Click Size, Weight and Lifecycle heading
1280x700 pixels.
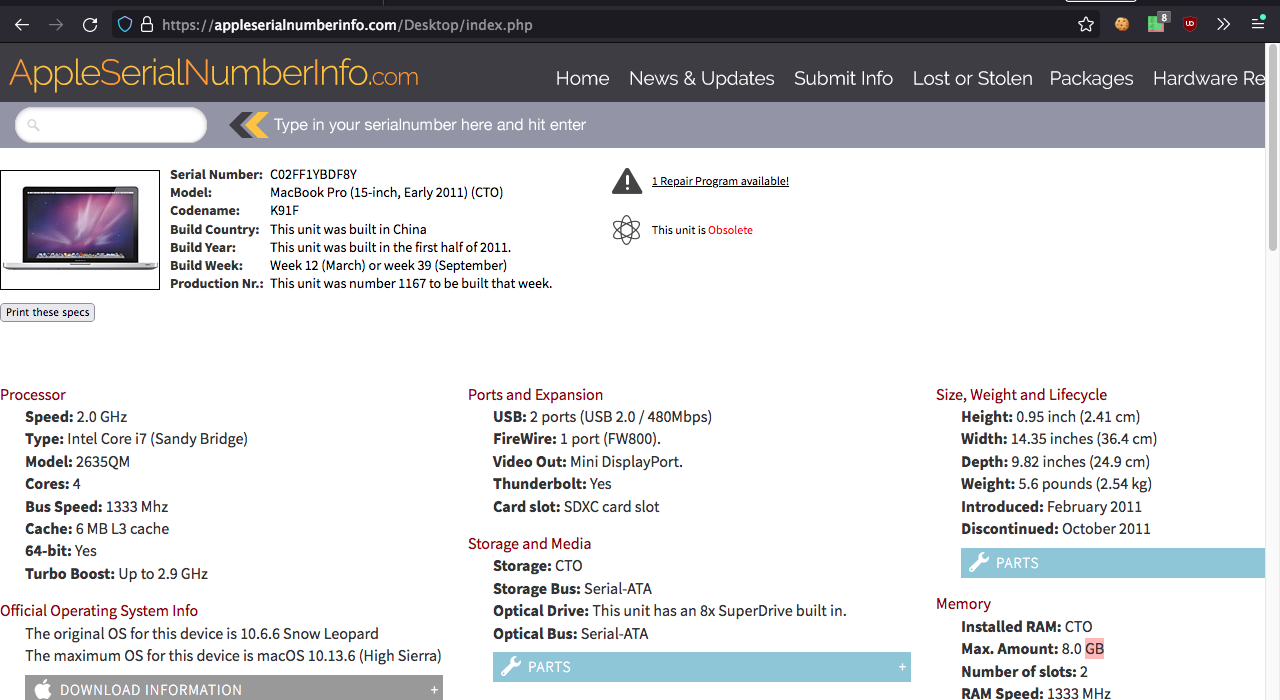coord(1021,394)
